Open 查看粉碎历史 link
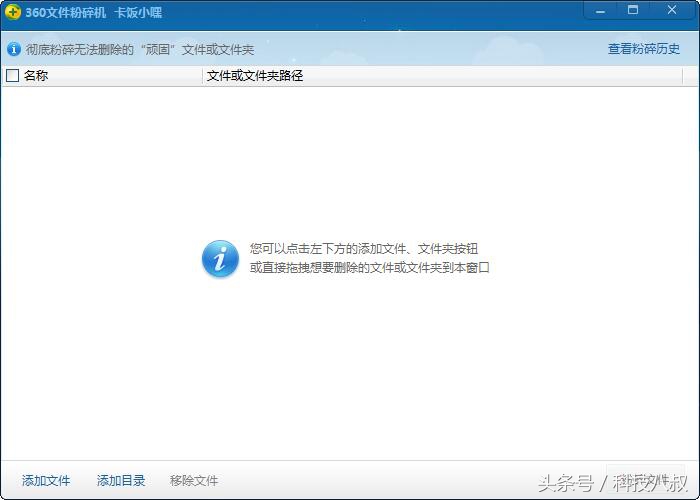This screenshot has width=700, height=500. click(644, 49)
